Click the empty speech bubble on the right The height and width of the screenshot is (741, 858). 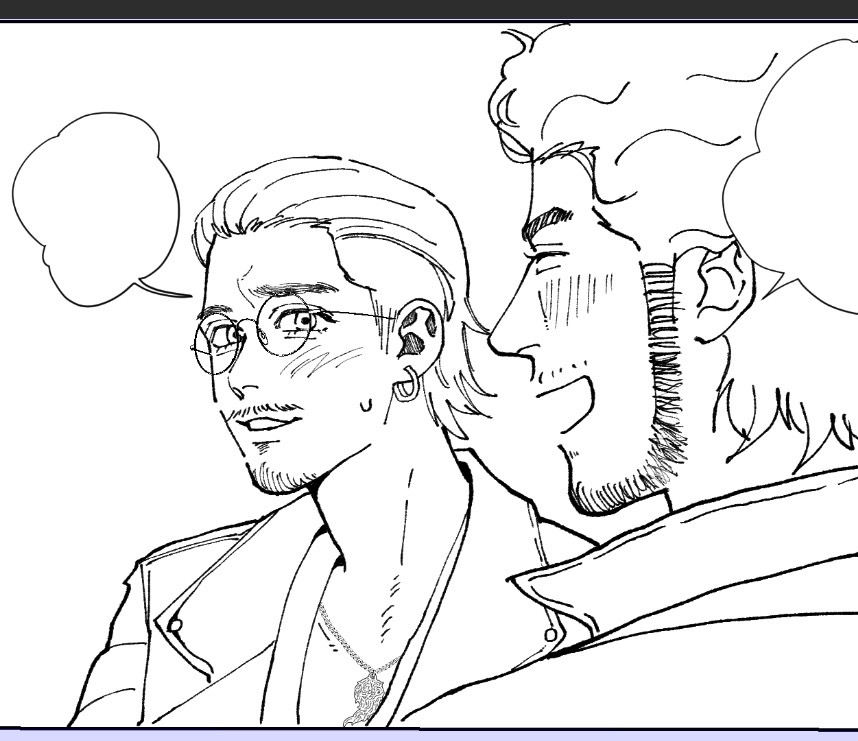click(800, 180)
